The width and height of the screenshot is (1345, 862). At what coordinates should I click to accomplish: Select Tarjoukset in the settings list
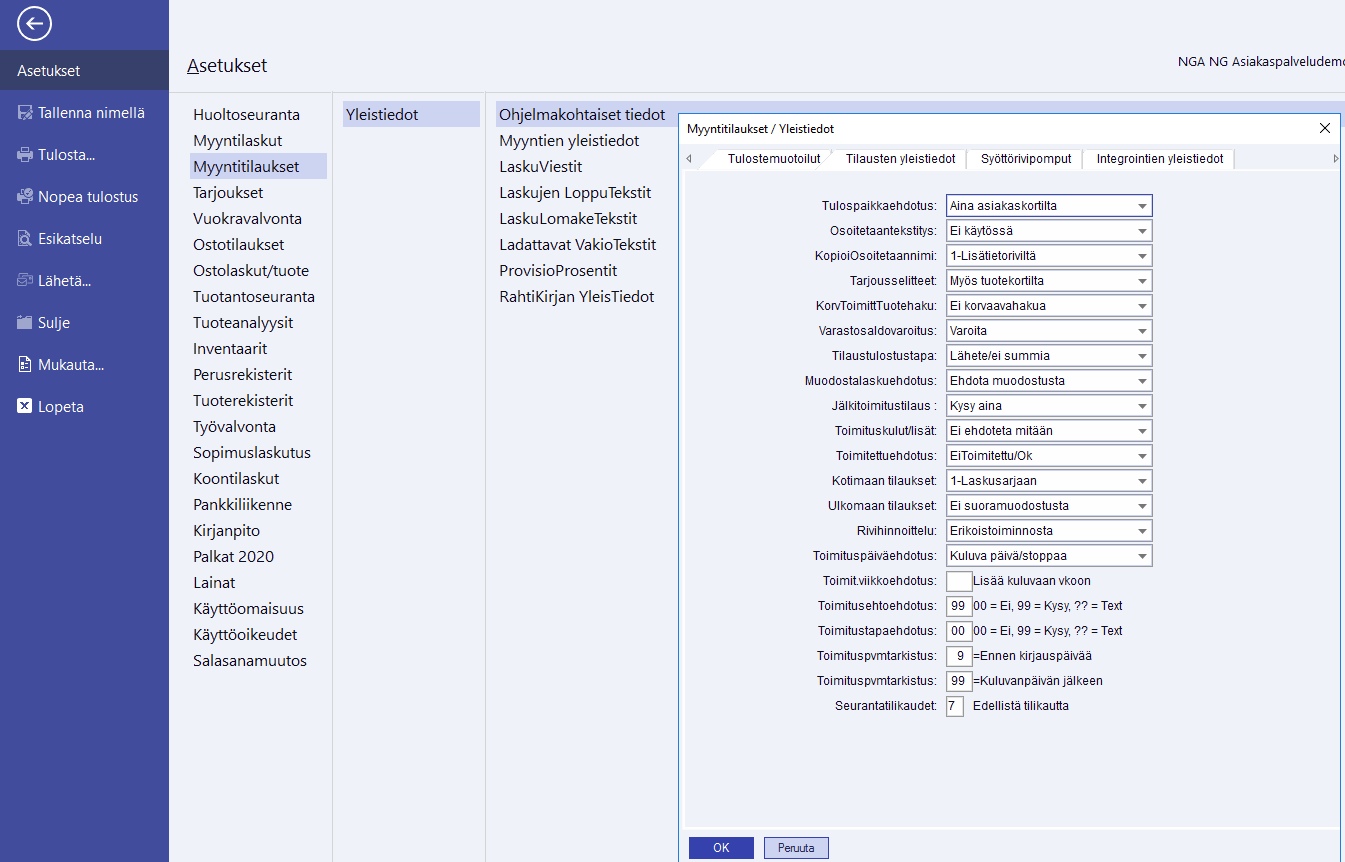(258, 193)
